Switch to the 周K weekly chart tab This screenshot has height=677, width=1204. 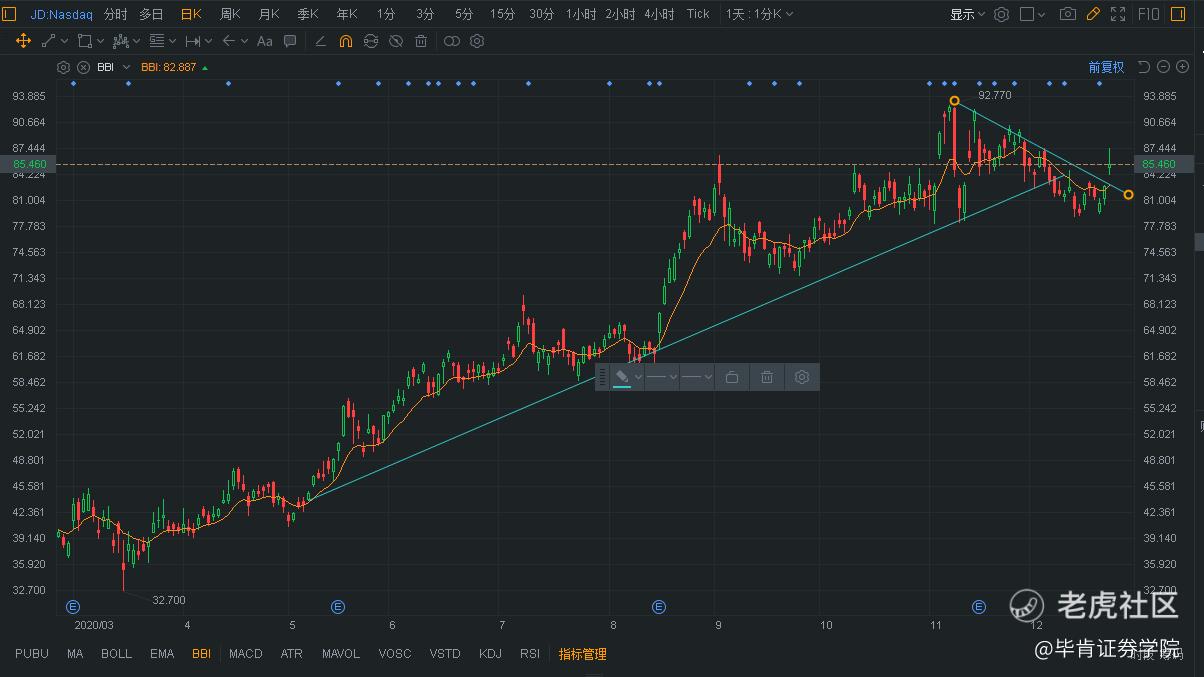click(x=230, y=14)
